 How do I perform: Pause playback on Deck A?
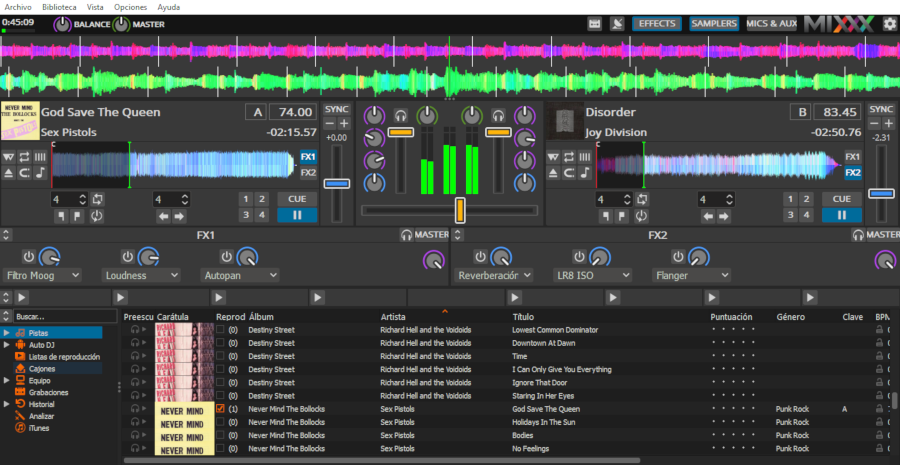(297, 215)
